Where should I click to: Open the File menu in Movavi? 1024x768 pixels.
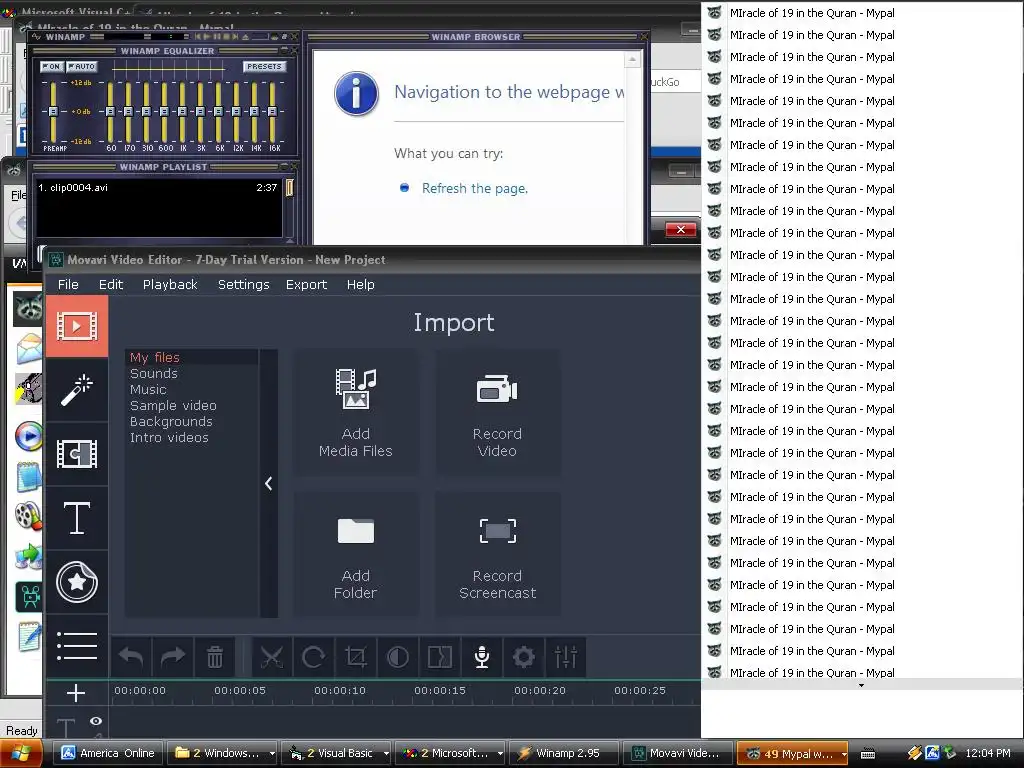tap(68, 285)
